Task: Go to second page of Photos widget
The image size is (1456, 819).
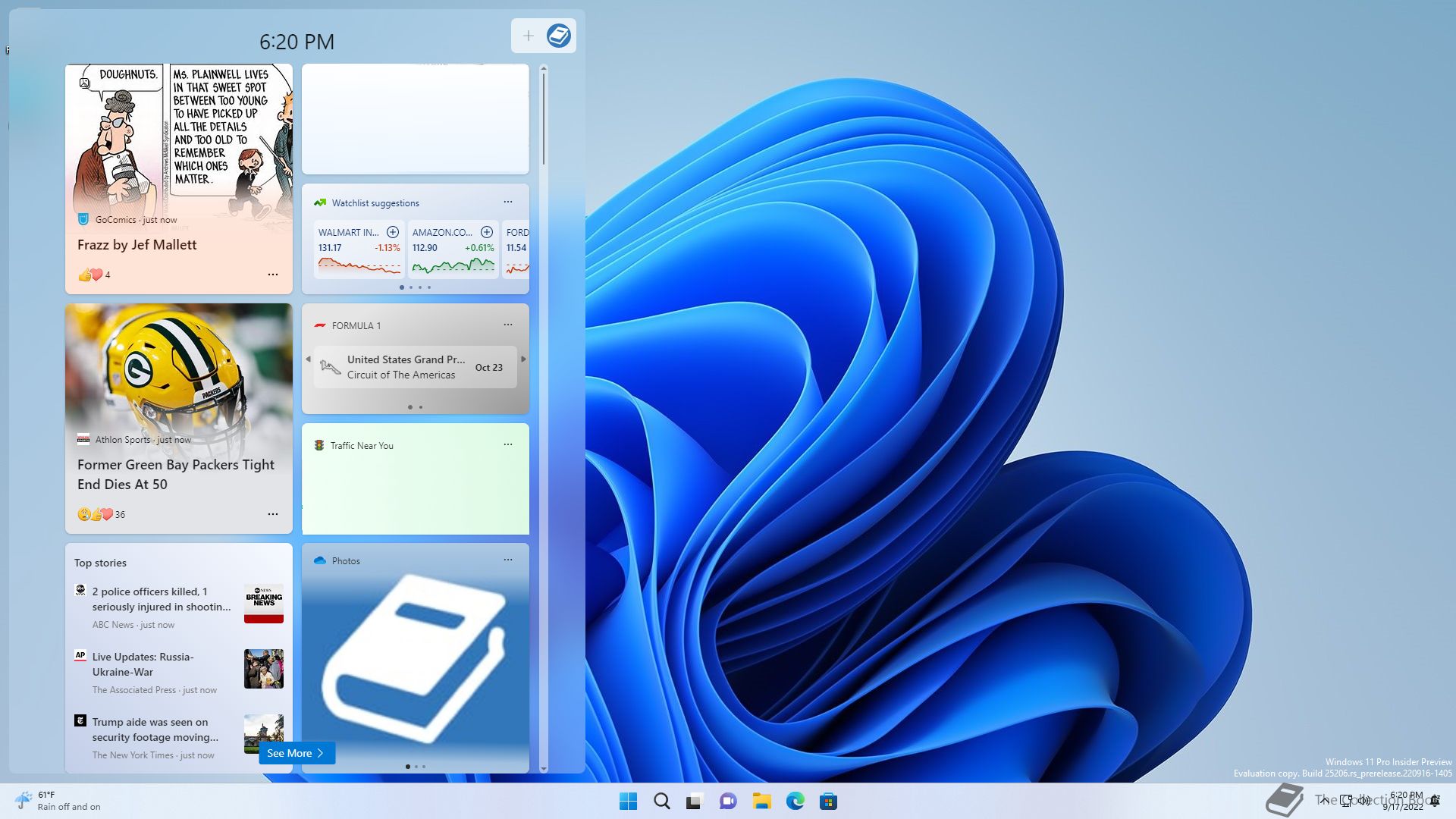Action: [416, 767]
